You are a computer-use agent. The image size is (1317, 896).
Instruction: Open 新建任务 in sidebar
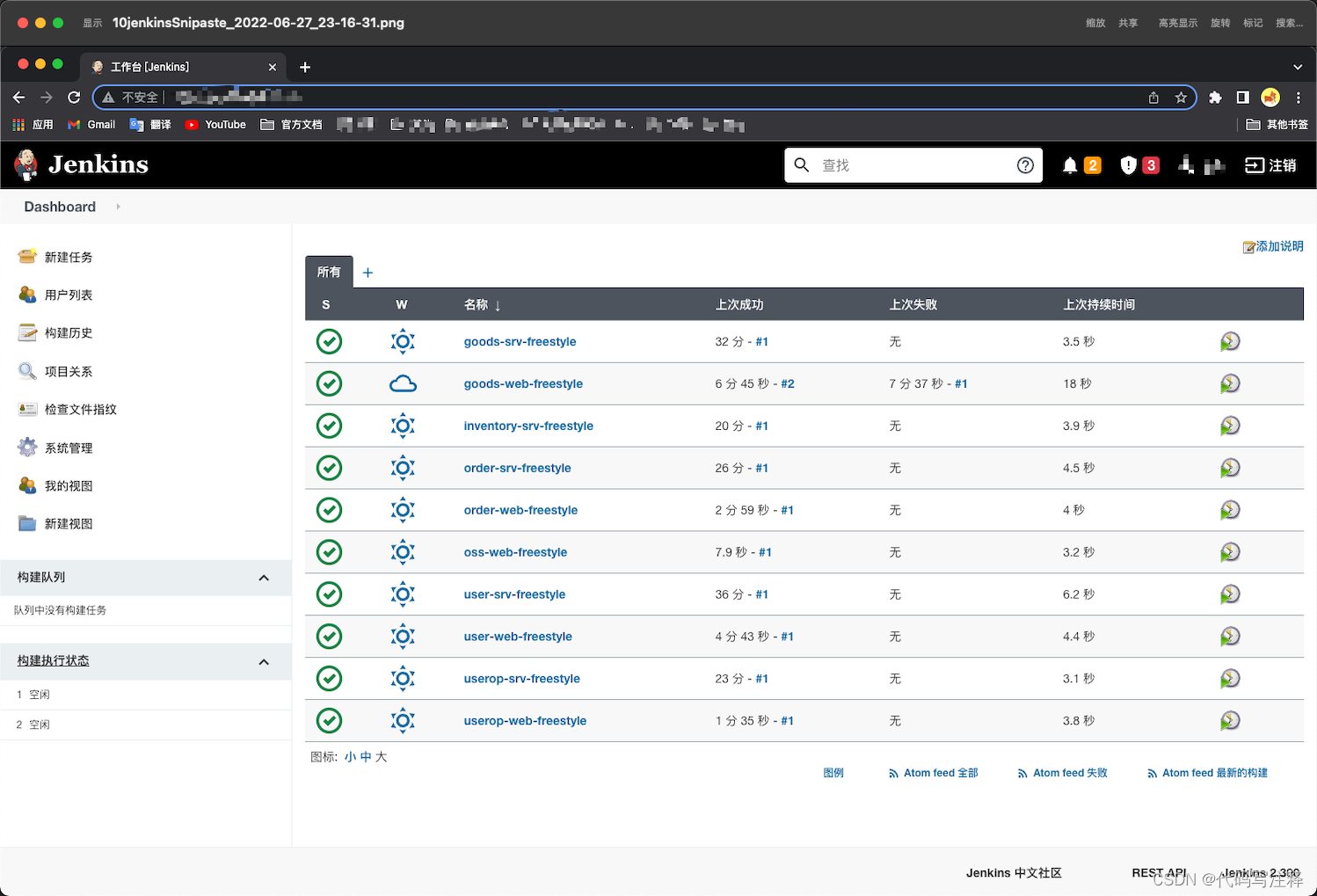pyautogui.click(x=69, y=257)
